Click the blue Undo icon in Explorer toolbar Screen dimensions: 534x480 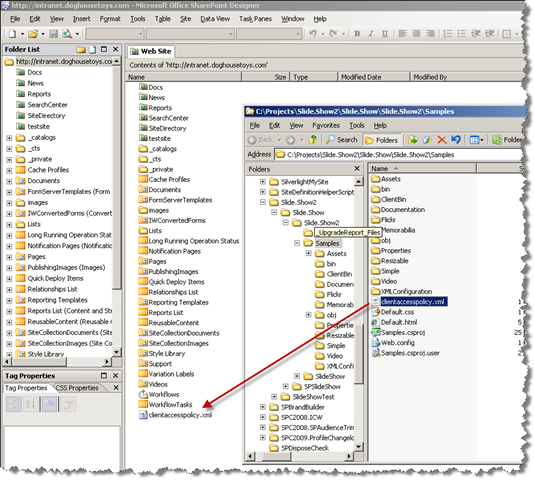tap(456, 140)
